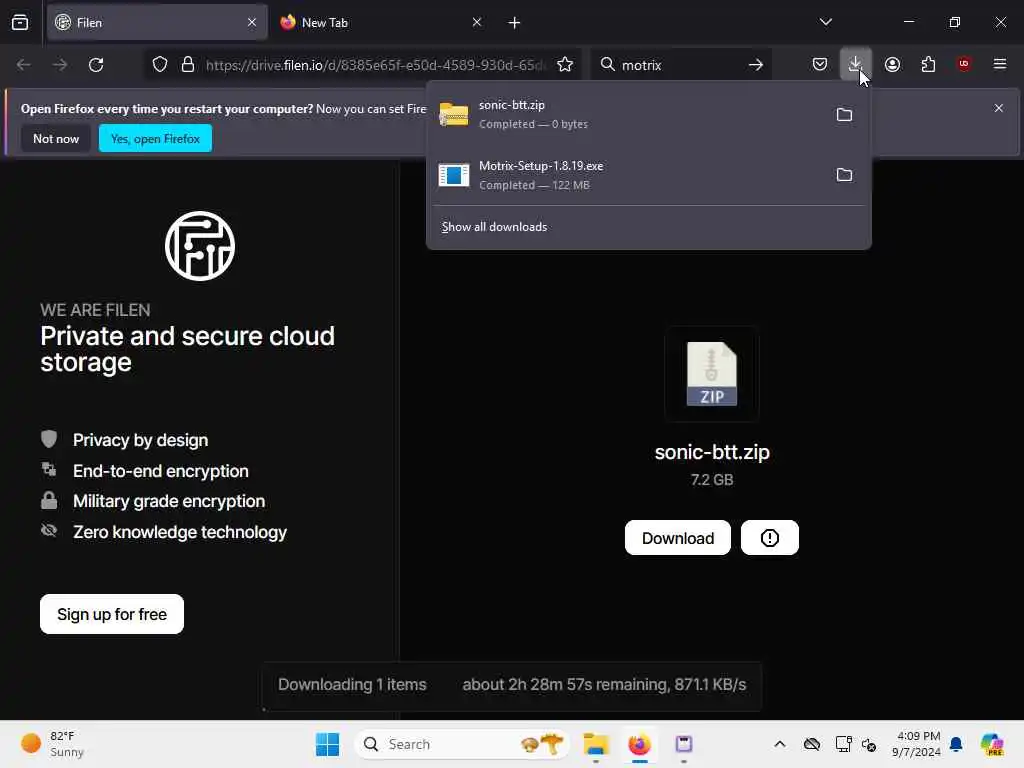Reload the current page
Image resolution: width=1024 pixels, height=768 pixels.
tap(96, 65)
